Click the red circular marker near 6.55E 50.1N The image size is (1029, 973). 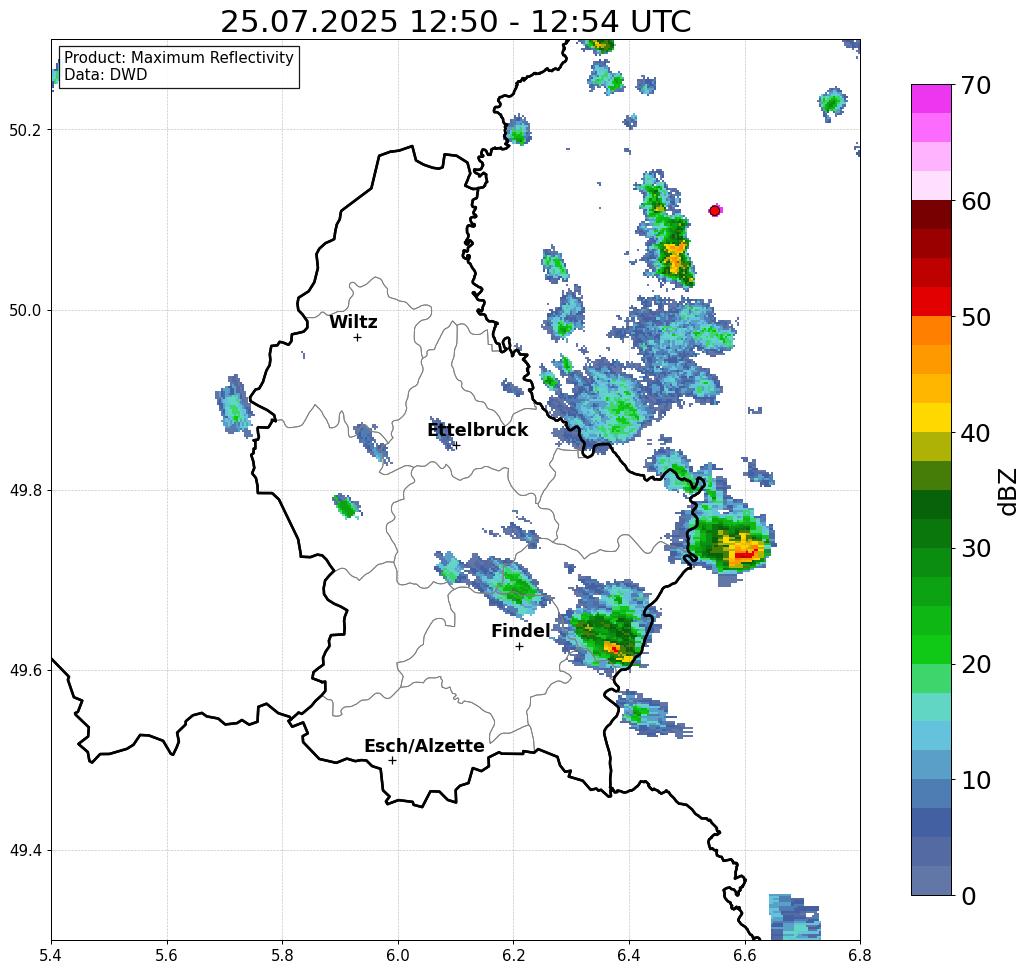click(715, 211)
